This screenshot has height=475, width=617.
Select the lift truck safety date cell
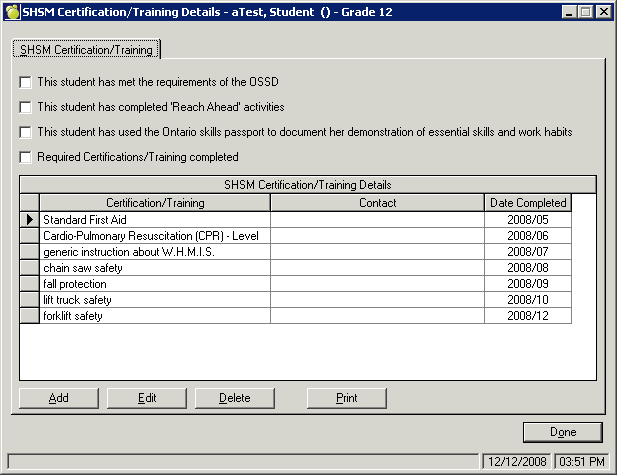528,300
